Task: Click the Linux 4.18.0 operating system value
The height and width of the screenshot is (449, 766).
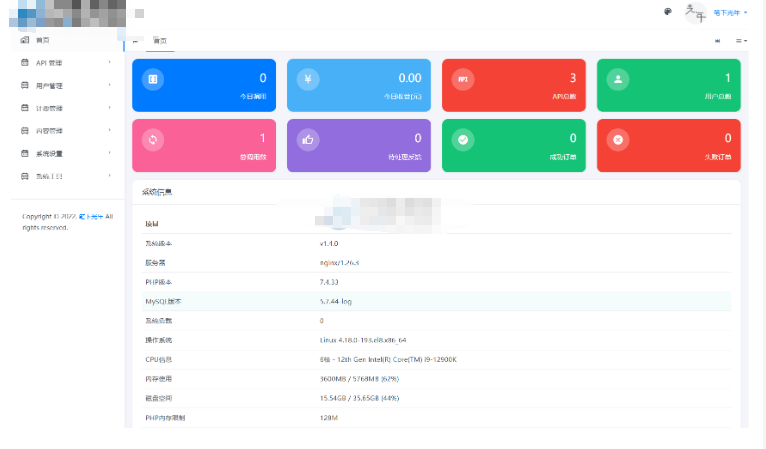Action: [363, 340]
